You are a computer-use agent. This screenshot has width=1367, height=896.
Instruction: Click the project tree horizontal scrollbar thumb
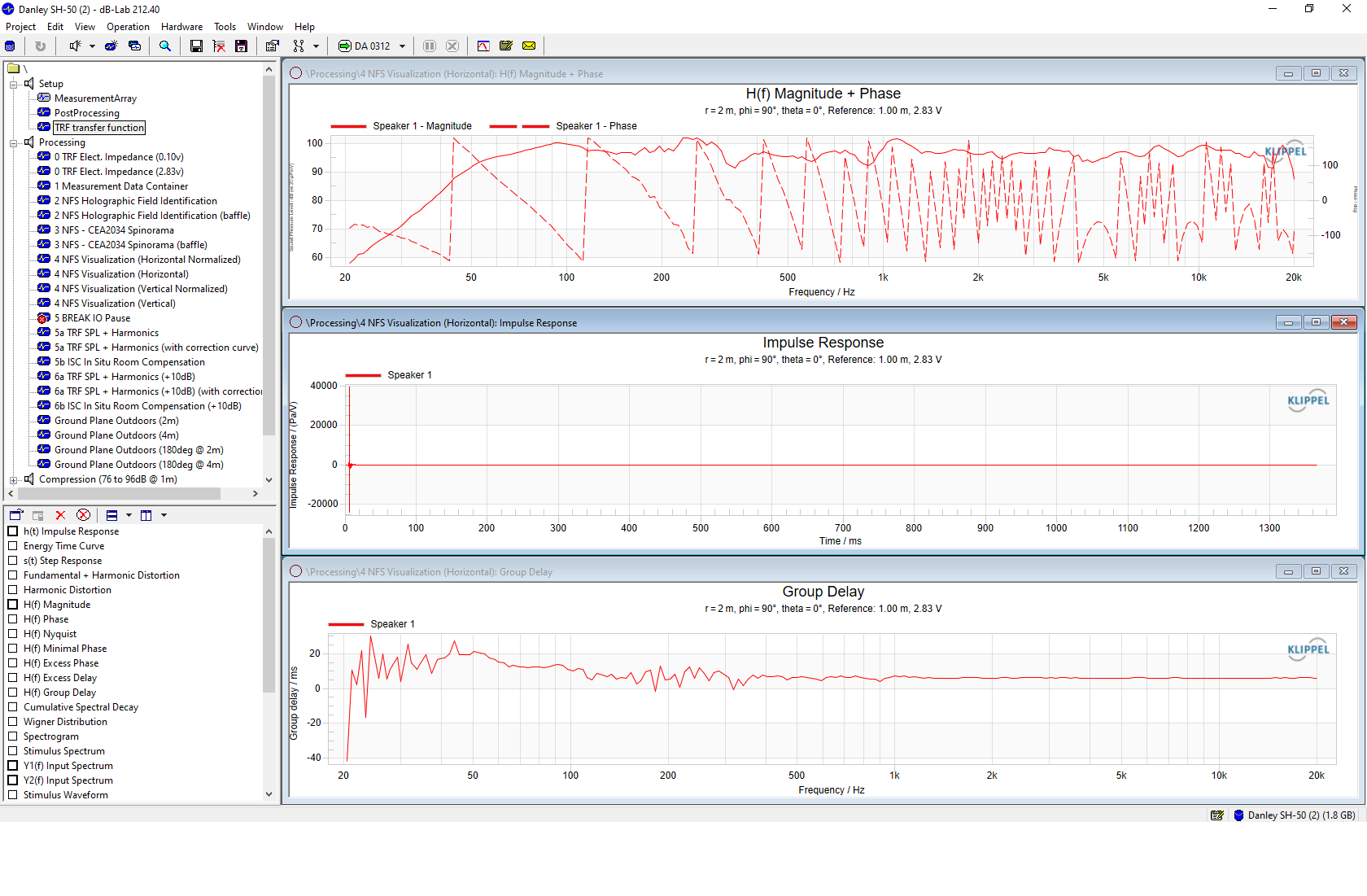coord(119,493)
